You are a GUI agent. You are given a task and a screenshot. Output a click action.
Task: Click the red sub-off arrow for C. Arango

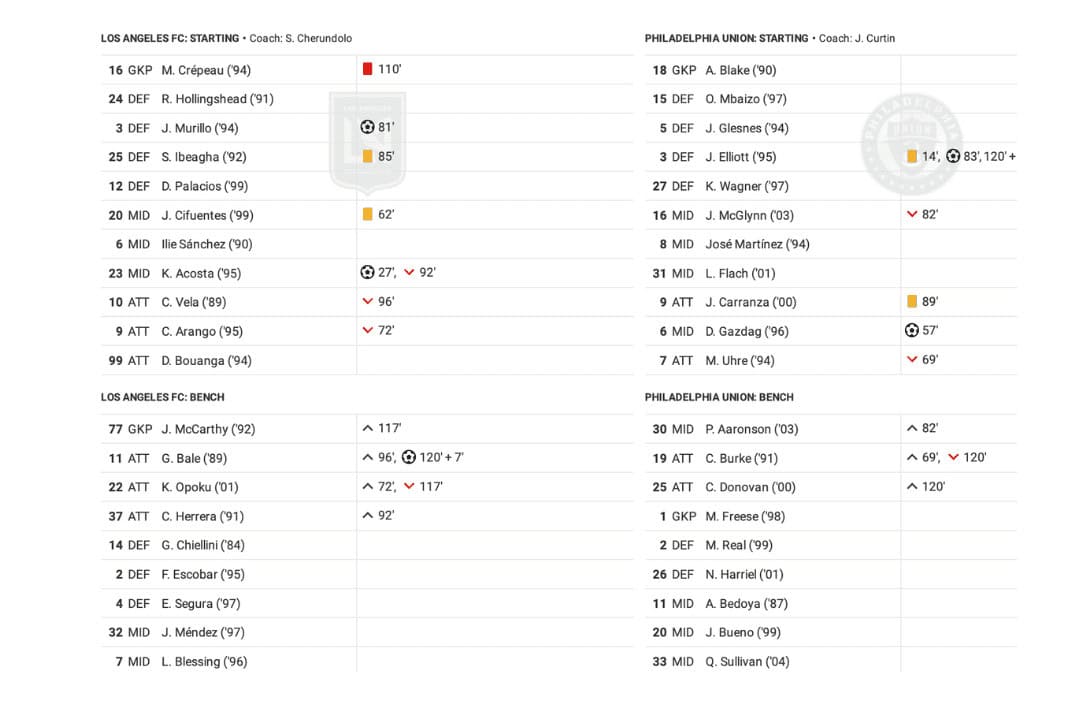point(368,330)
